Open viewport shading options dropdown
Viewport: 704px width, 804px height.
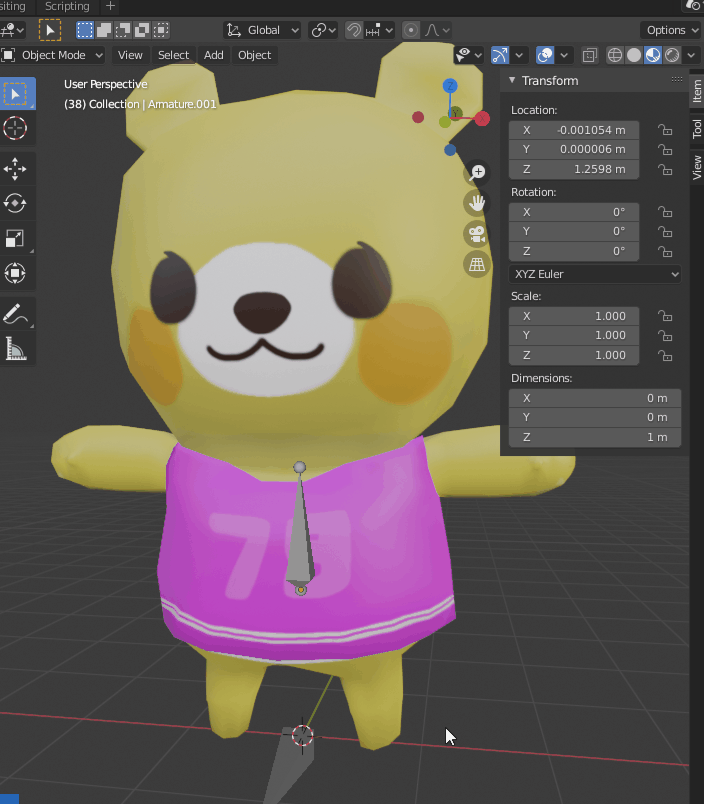tap(691, 55)
